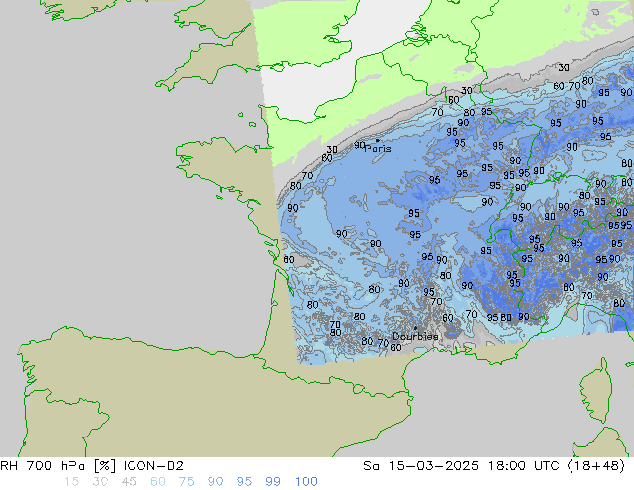The image size is (634, 490).
Task: Click the forecast run label '(18+48)'
Action: [596, 466]
